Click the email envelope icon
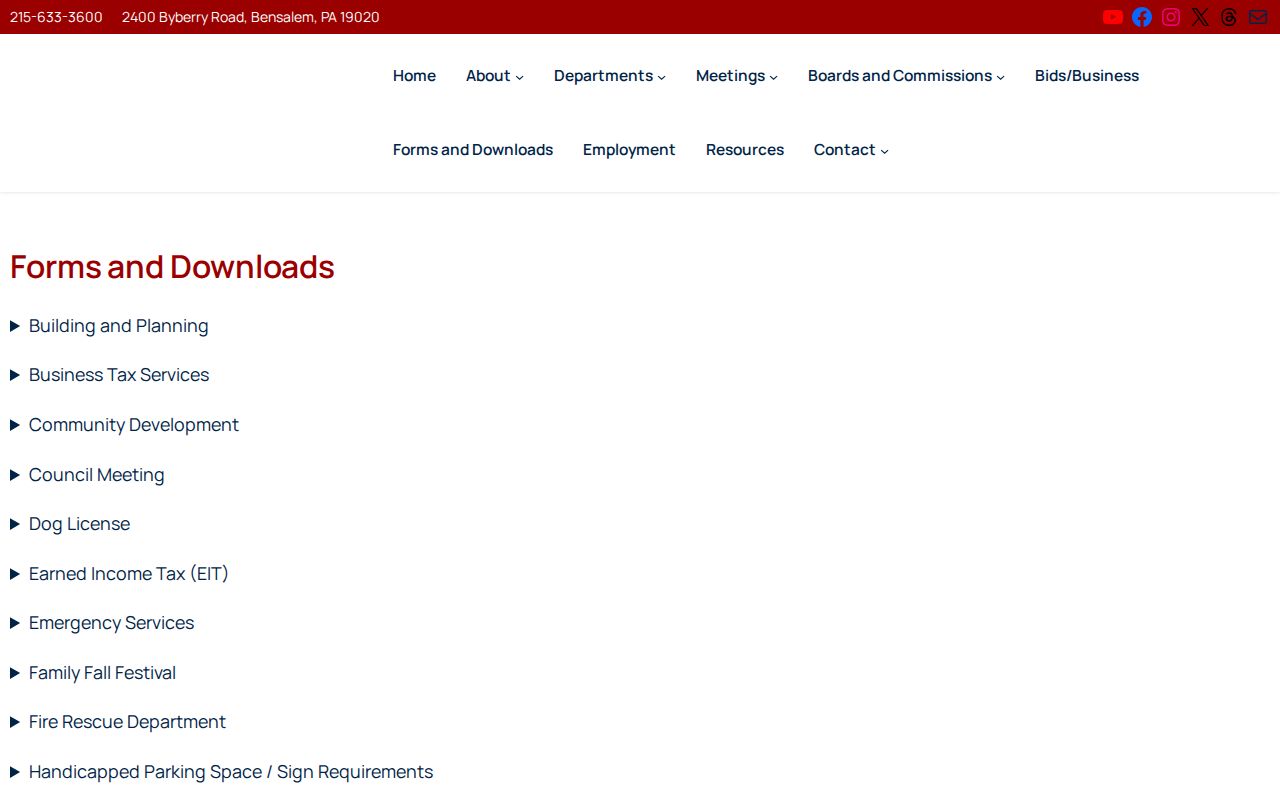1280x800 pixels. [1258, 17]
